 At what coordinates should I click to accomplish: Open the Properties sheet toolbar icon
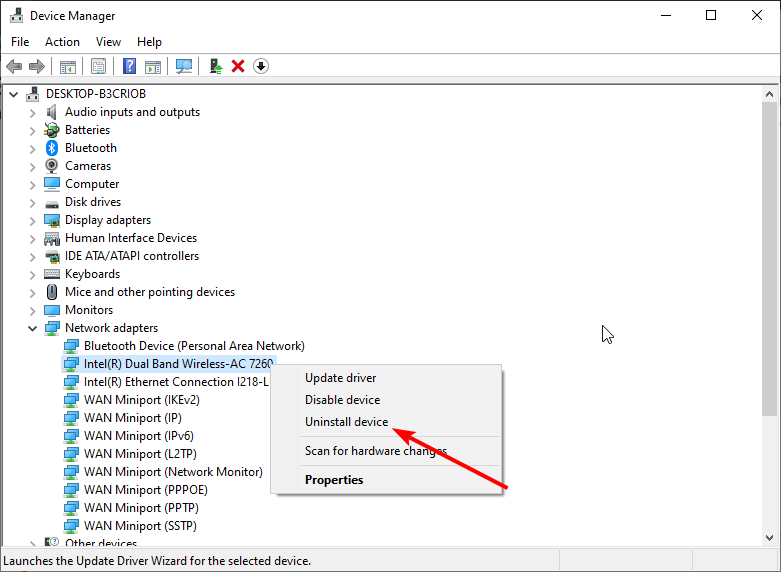pyautogui.click(x=98, y=66)
